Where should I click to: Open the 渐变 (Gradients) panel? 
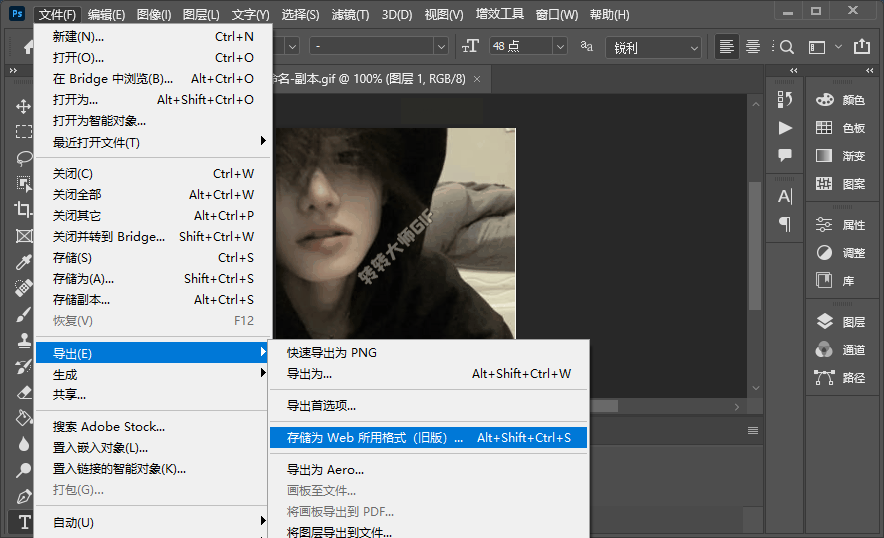click(x=841, y=156)
